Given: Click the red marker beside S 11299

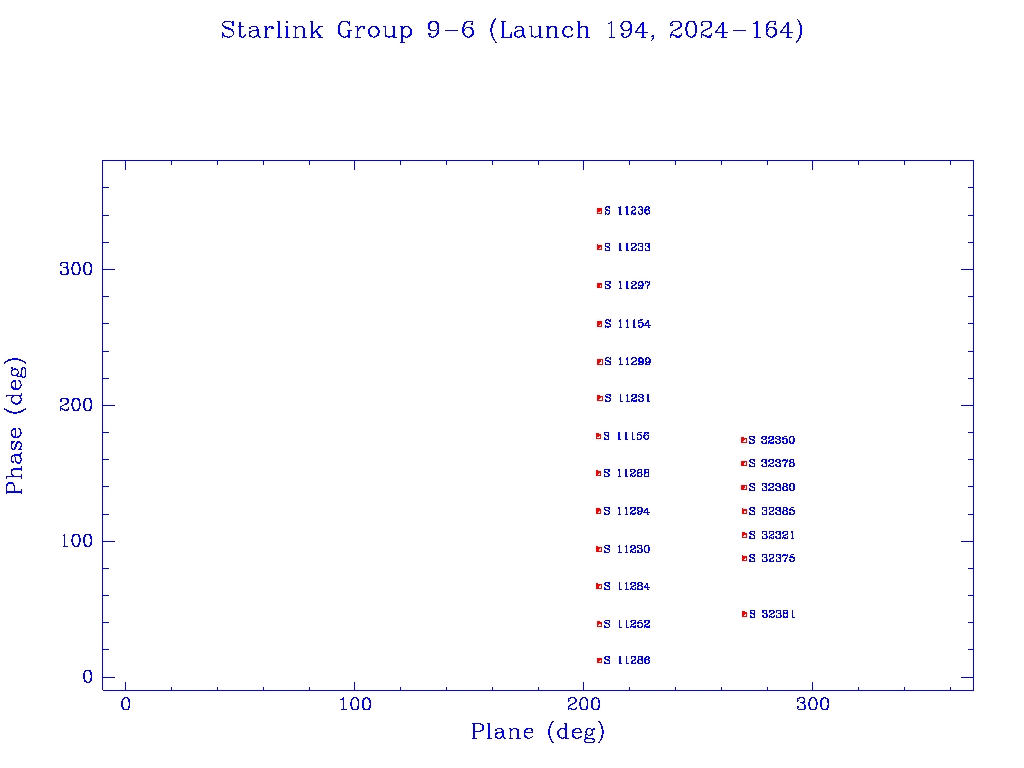Looking at the screenshot, I should pyautogui.click(x=600, y=362).
